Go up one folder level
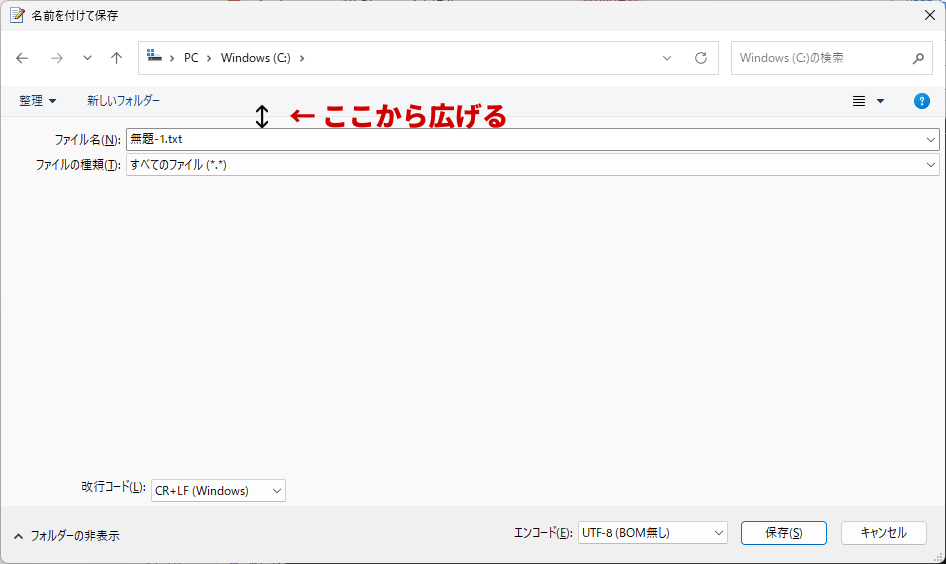The width and height of the screenshot is (946, 564). coord(116,58)
